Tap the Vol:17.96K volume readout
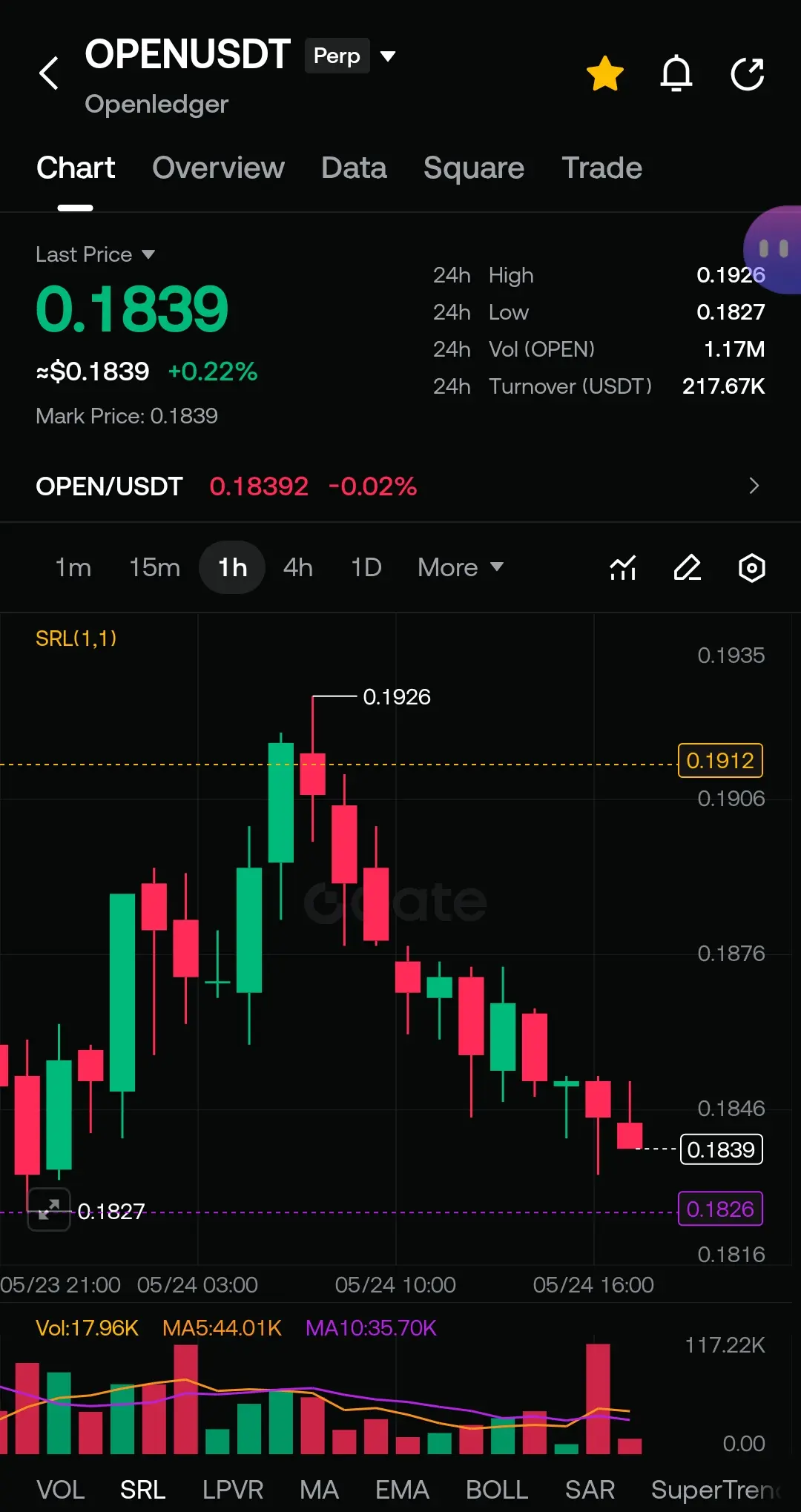The image size is (801, 1512). pyautogui.click(x=87, y=1327)
